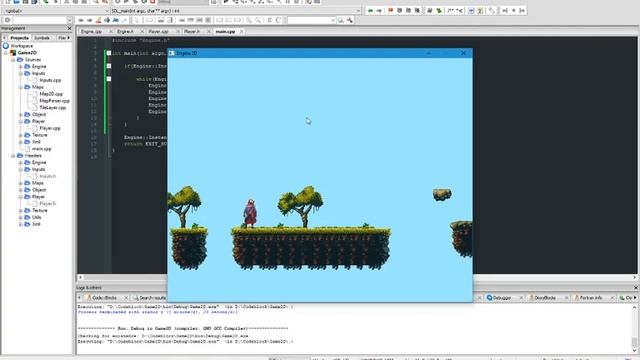This screenshot has width=640, height=360.
Task: Click the jump forward green arrow icon
Action: [379, 11]
